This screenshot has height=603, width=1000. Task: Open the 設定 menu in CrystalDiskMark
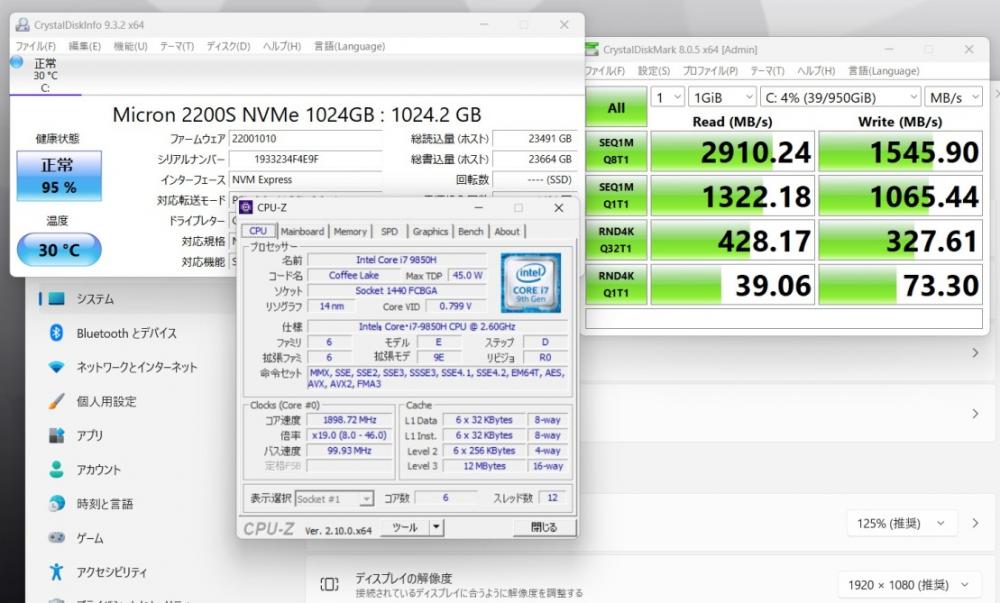(654, 71)
